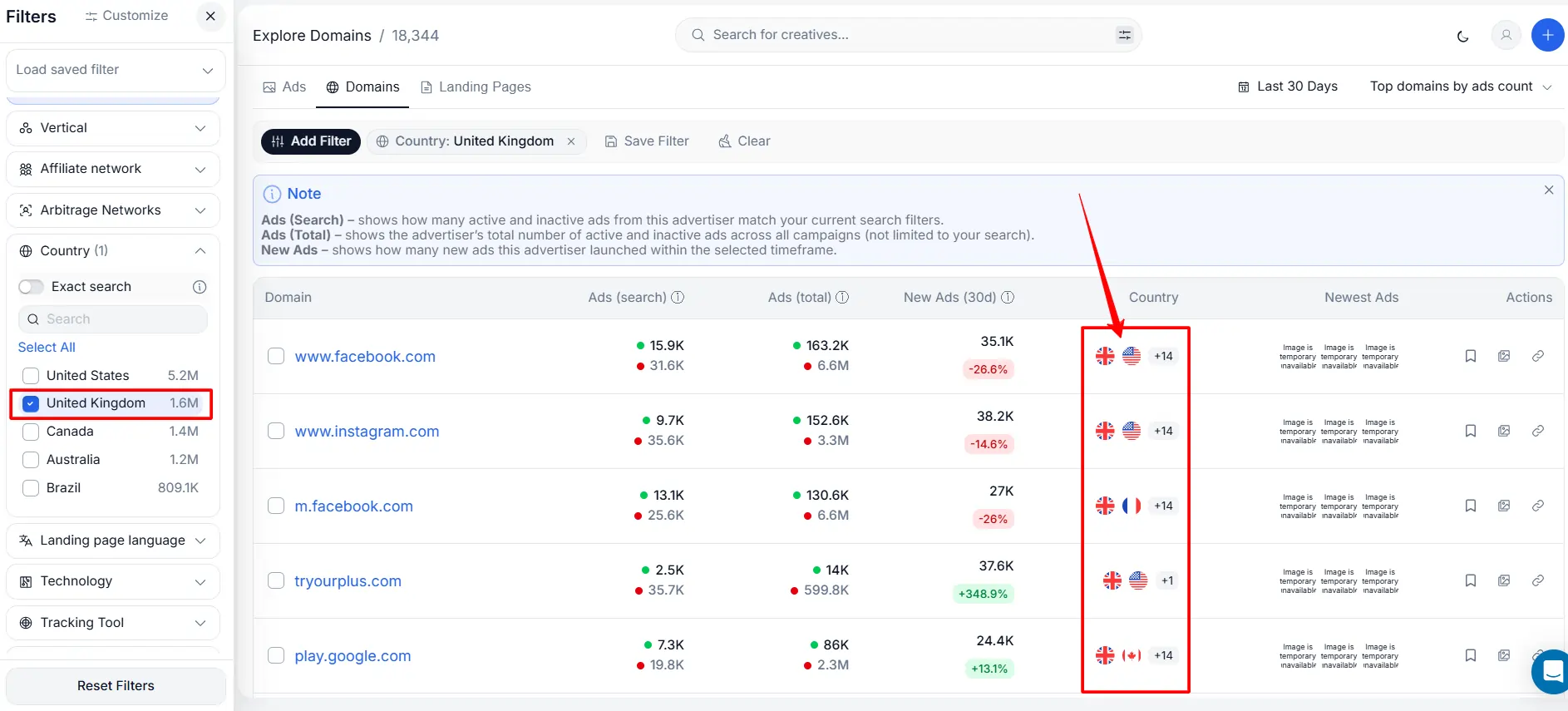
Task: Click the country Search input field
Action: tap(113, 319)
